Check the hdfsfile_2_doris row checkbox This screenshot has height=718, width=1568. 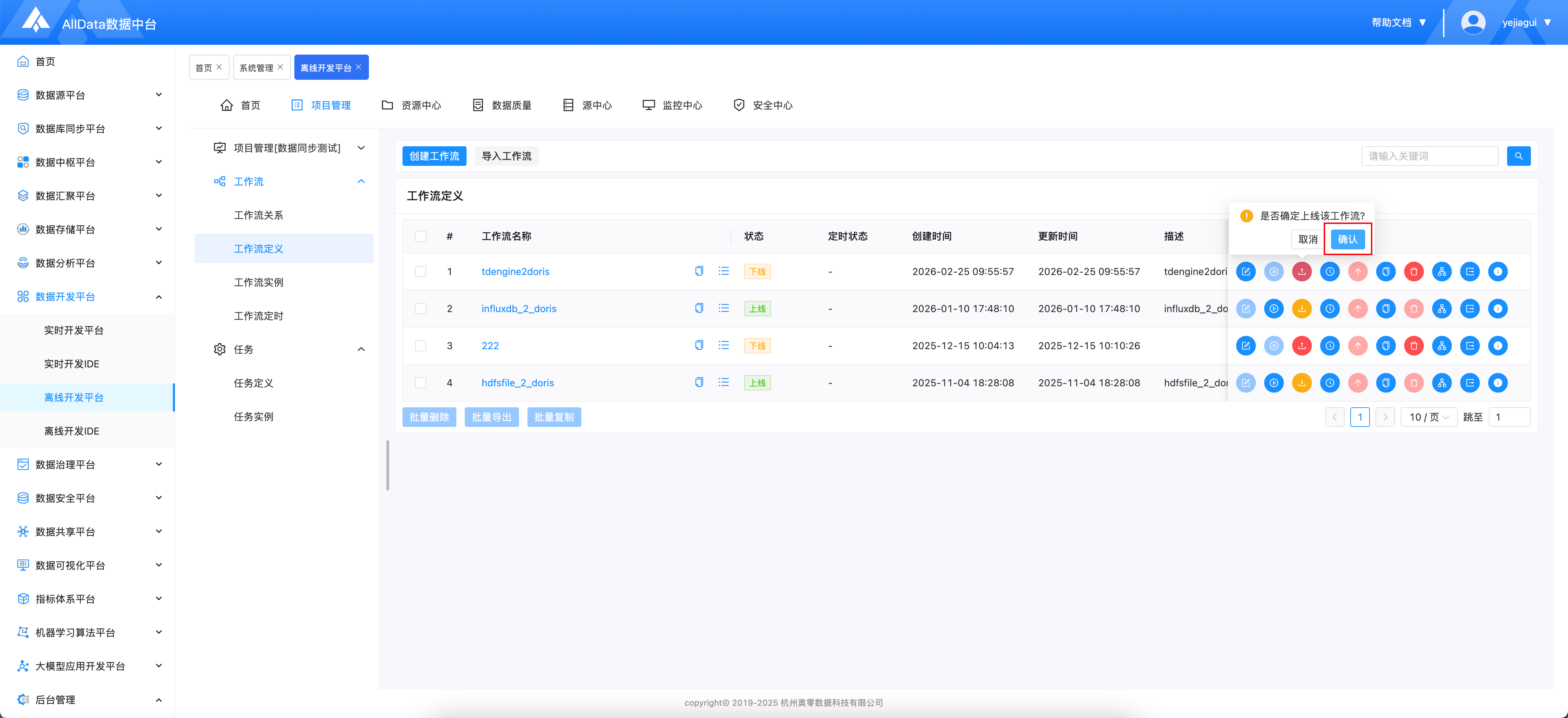point(421,383)
